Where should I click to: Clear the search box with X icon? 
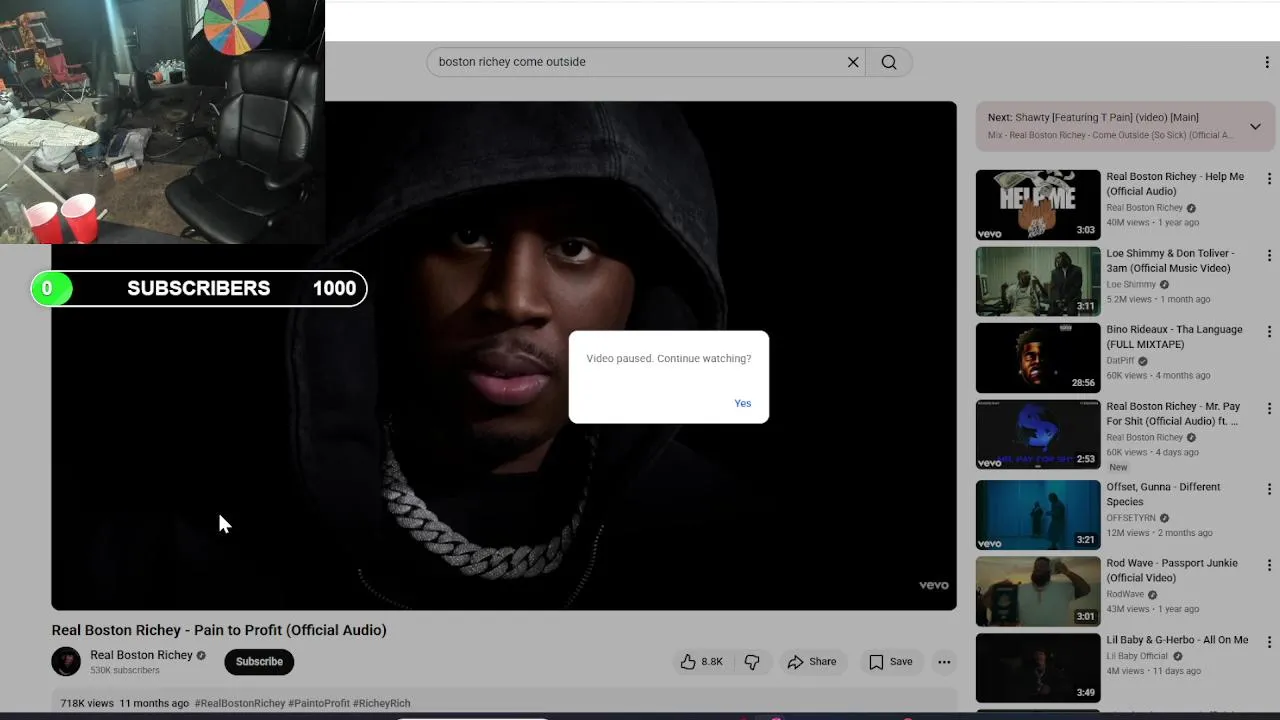(853, 62)
